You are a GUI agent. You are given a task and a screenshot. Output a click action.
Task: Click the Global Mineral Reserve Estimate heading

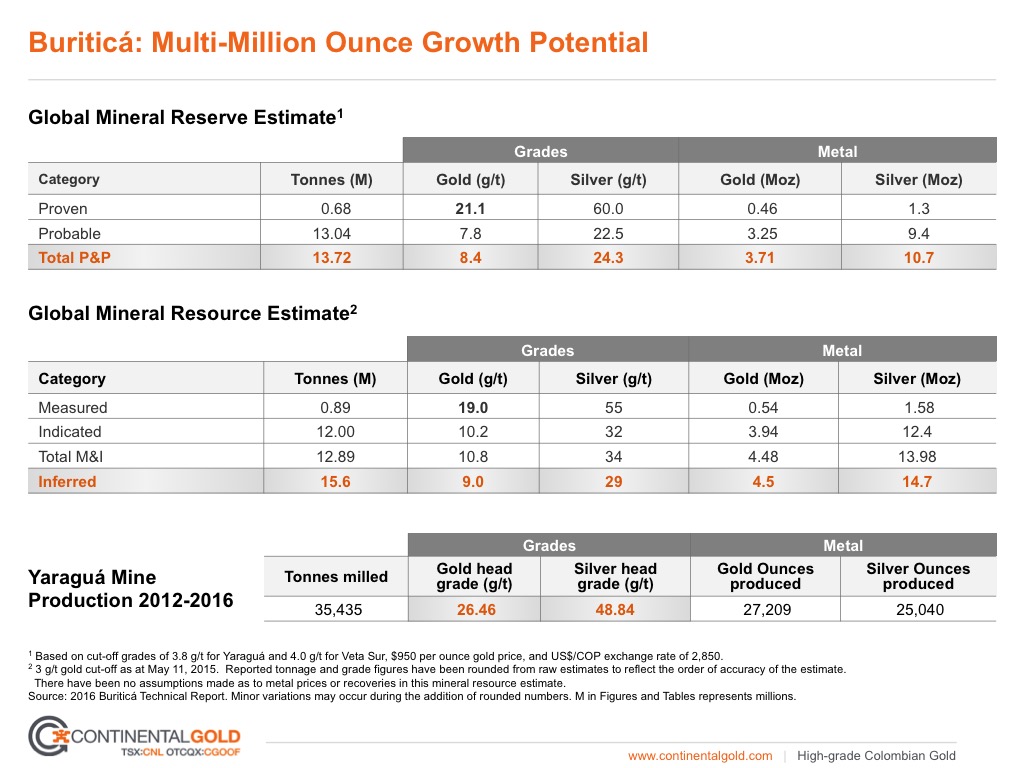[x=186, y=117]
